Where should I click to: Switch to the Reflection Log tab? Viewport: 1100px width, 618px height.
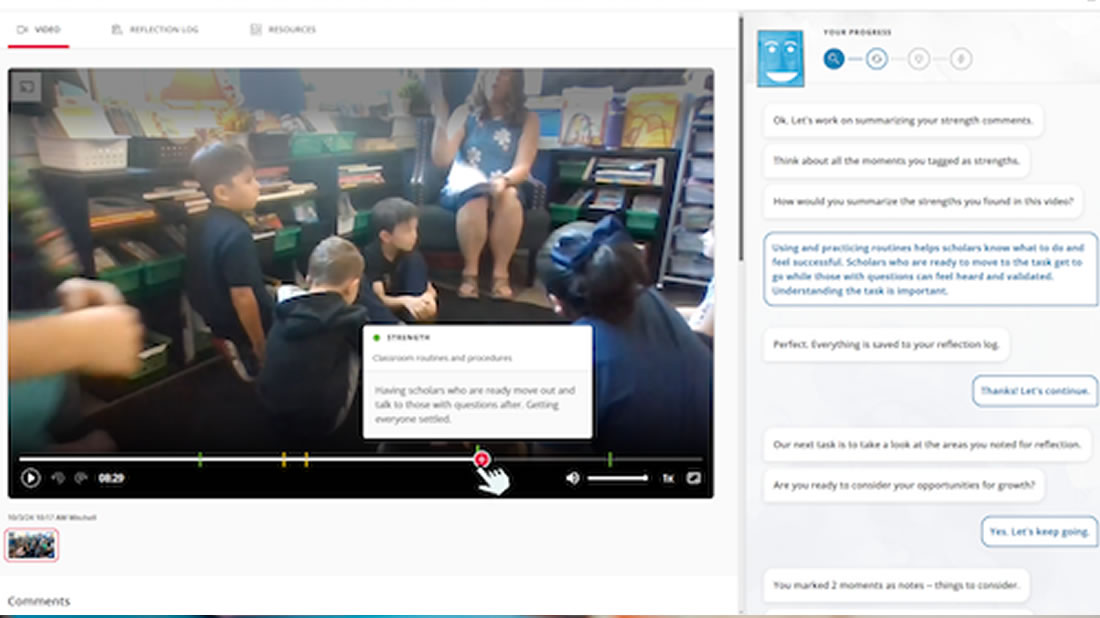click(155, 30)
